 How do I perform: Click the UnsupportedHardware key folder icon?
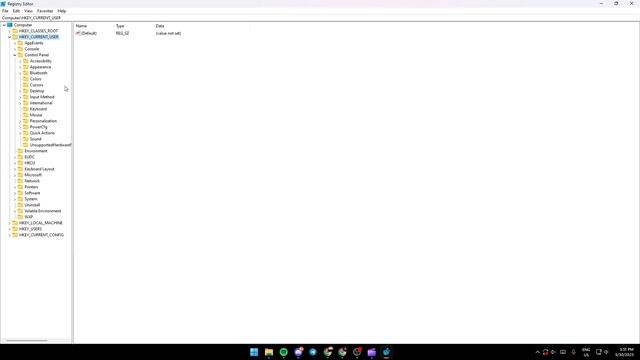pos(26,145)
